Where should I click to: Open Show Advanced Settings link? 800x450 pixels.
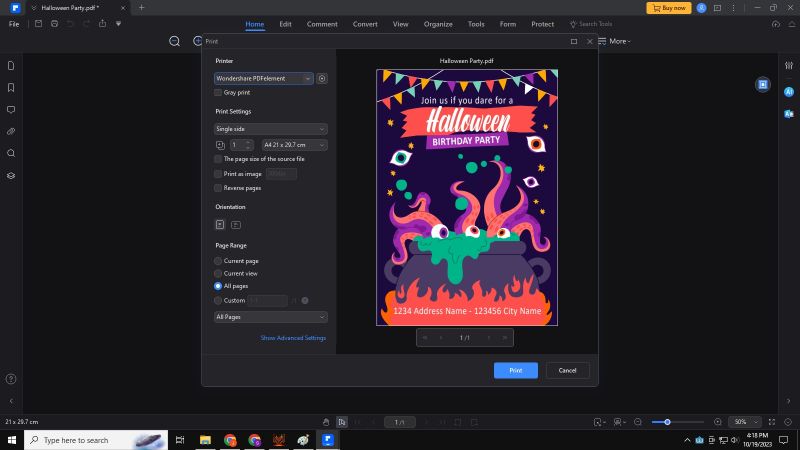pos(293,338)
